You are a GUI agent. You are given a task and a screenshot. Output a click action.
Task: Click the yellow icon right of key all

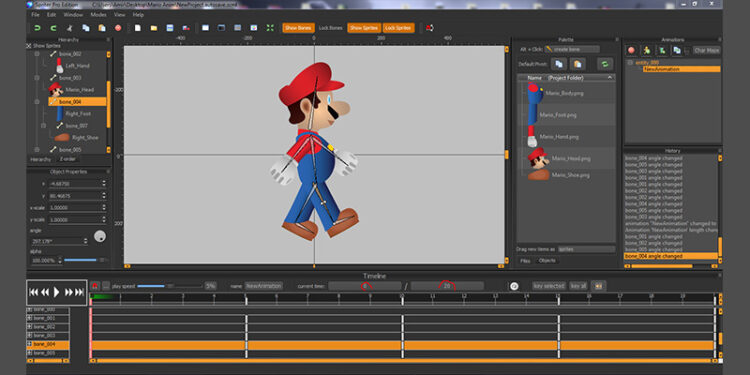(x=598, y=286)
